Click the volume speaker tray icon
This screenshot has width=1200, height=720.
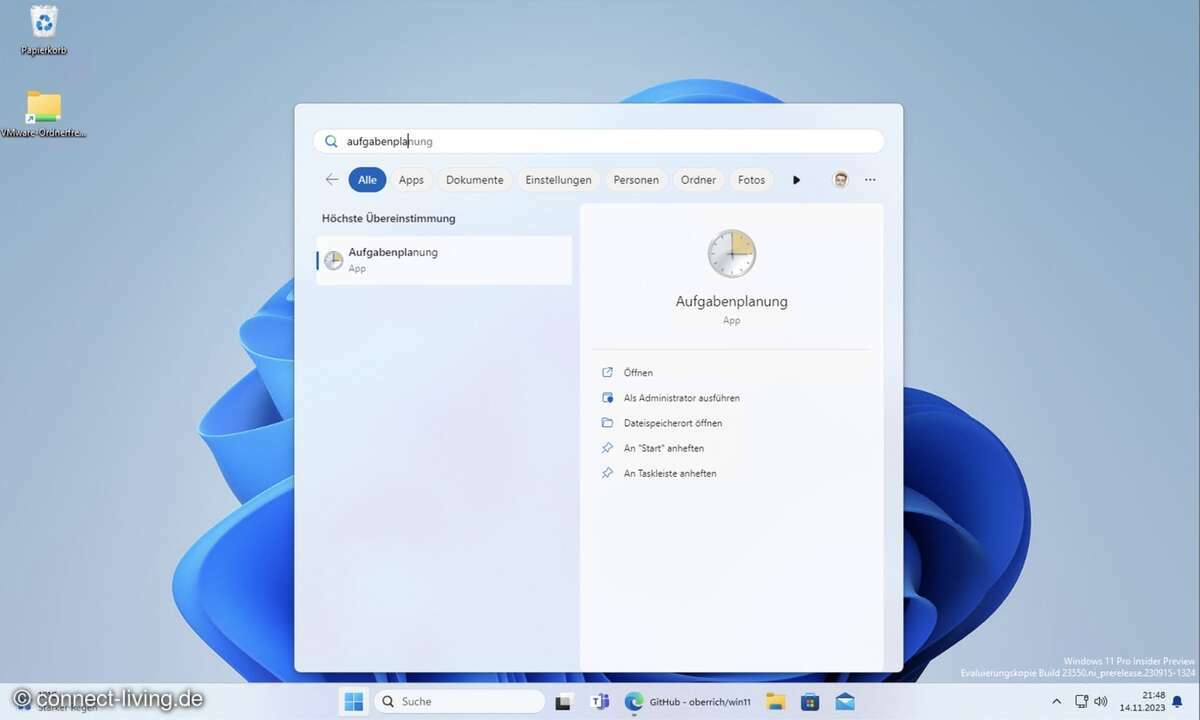coord(1101,701)
